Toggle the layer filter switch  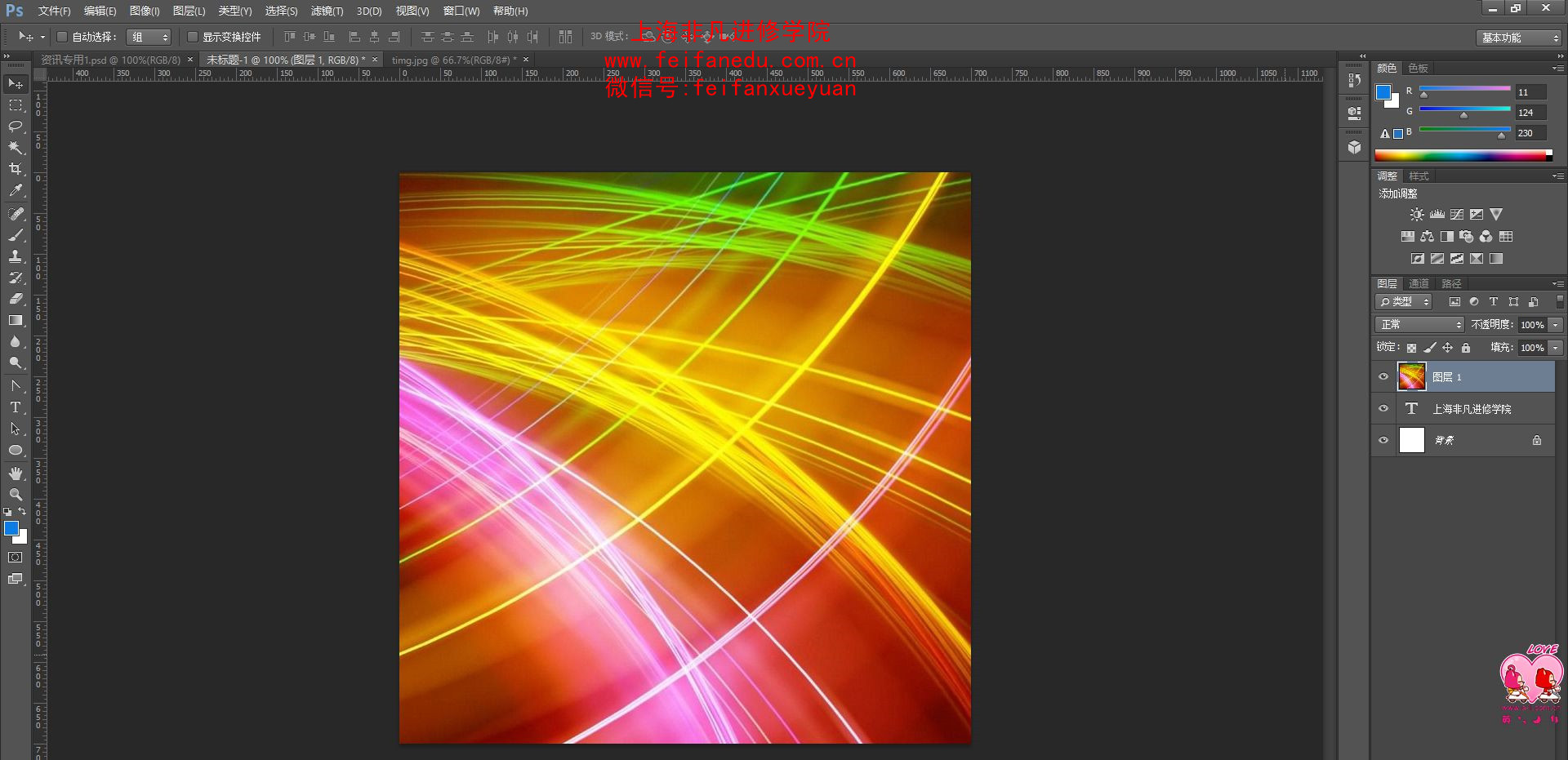(1560, 302)
